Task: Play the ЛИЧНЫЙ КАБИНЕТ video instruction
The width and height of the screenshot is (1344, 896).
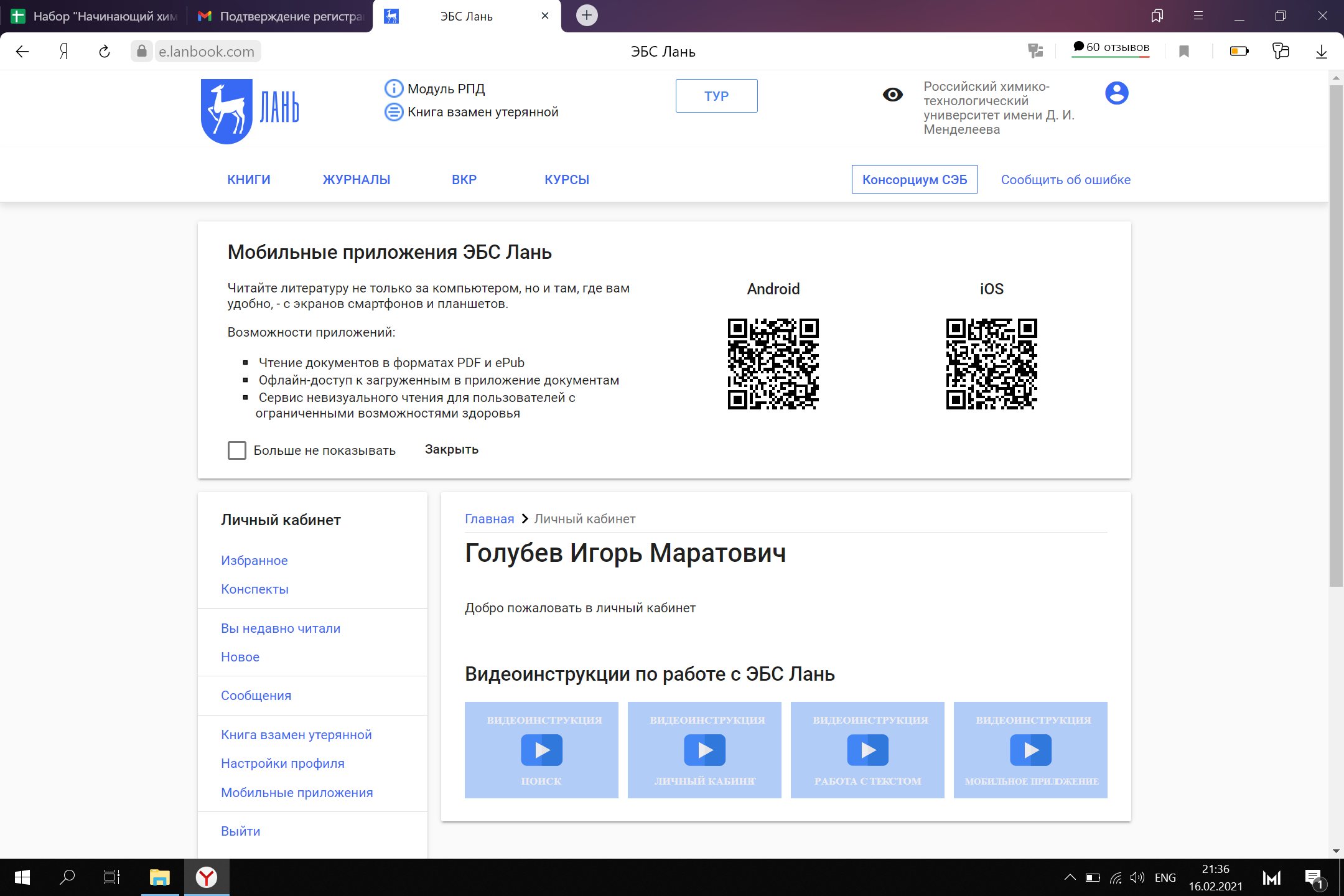Action: pyautogui.click(x=704, y=750)
